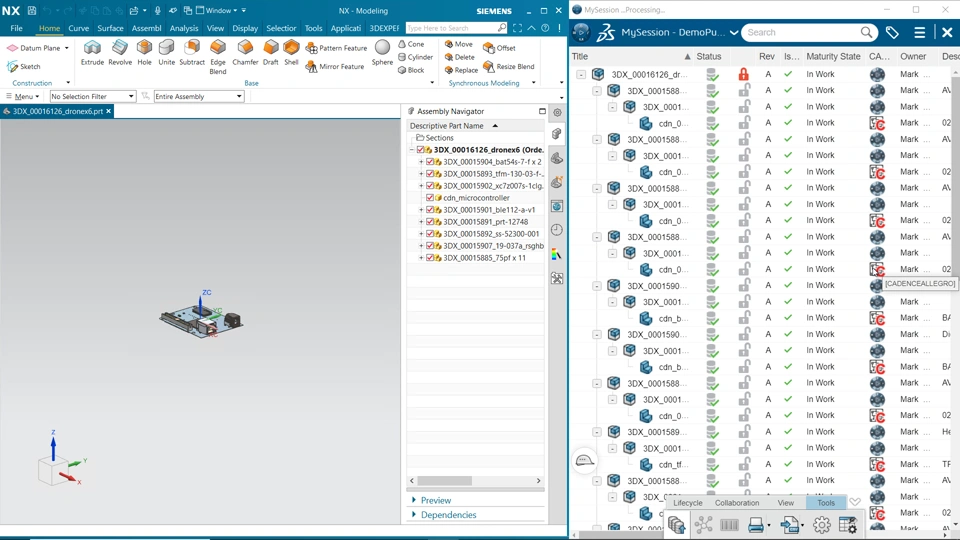Select the Draft tool
The height and width of the screenshot is (540, 960).
click(x=271, y=53)
